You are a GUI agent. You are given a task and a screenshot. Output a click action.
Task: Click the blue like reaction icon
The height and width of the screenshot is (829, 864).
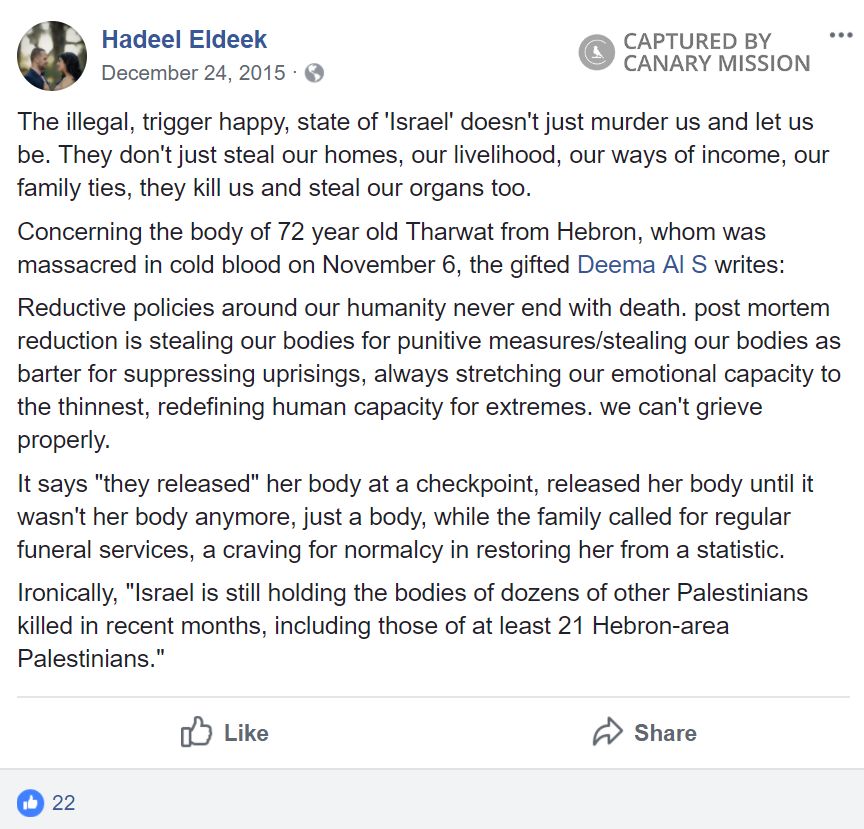pos(31,802)
